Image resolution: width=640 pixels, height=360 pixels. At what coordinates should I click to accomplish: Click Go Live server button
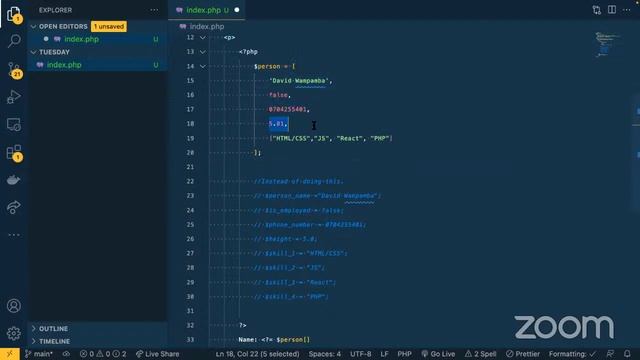(438, 354)
